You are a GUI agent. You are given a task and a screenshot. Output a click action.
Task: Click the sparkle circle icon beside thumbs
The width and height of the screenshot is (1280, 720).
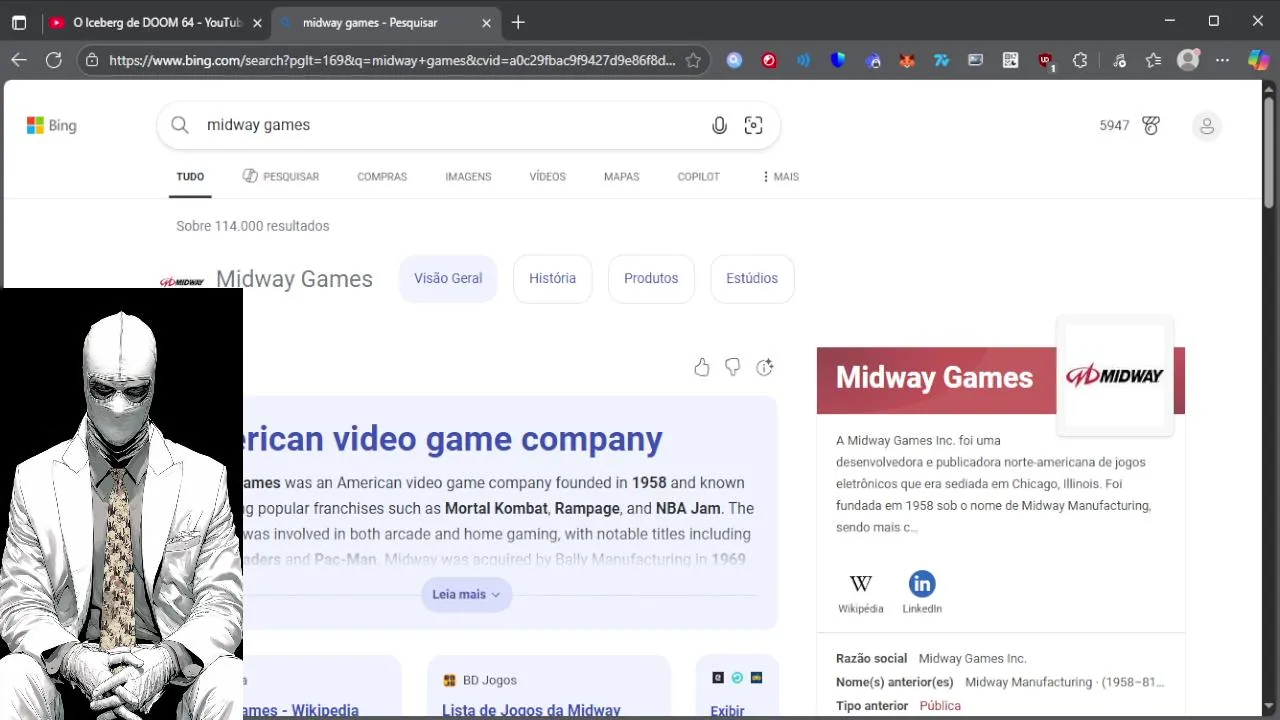coord(765,367)
